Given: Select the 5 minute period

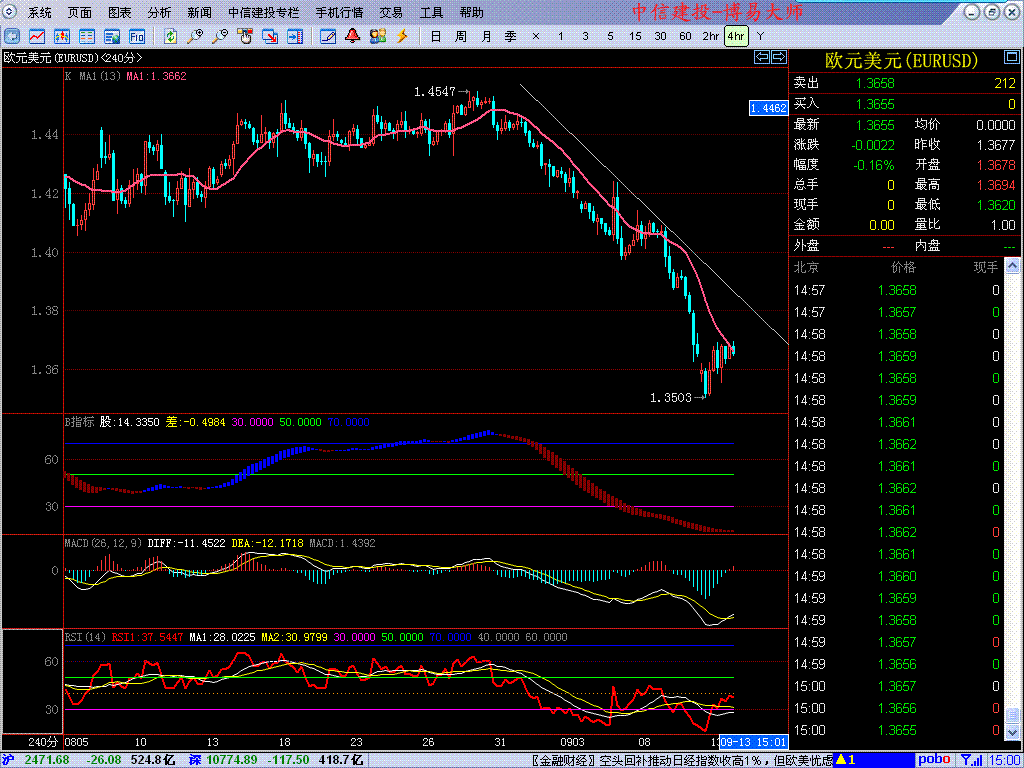Looking at the screenshot, I should [x=610, y=36].
